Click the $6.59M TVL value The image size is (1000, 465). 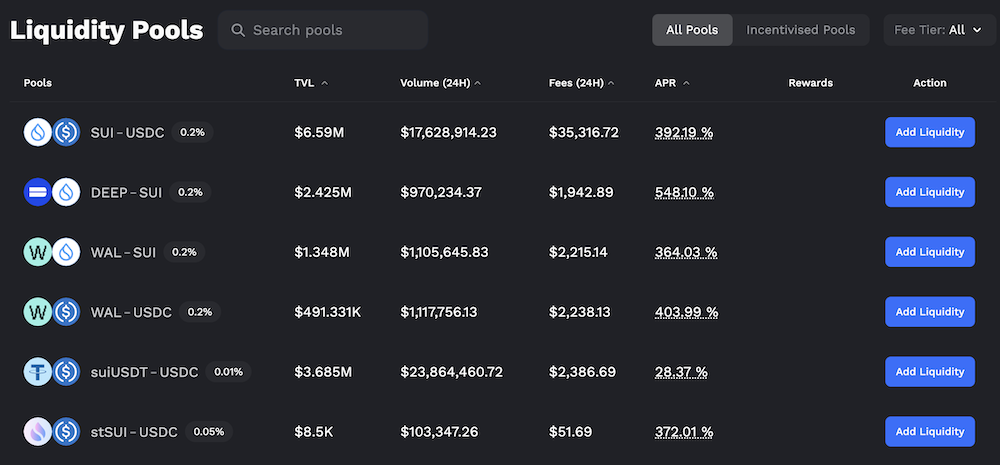click(x=319, y=133)
